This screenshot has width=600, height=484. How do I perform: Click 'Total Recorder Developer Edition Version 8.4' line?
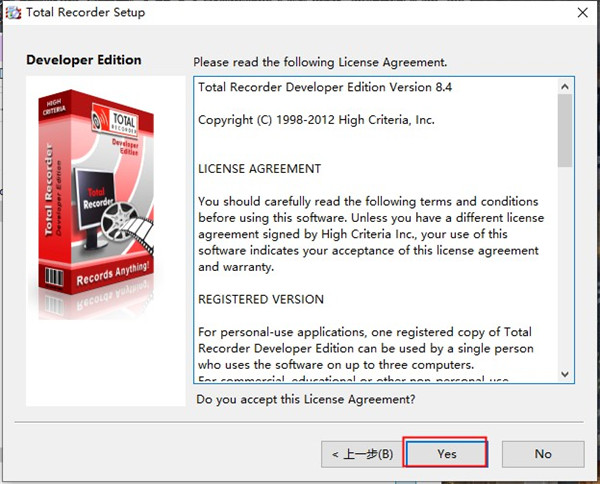coord(325,87)
